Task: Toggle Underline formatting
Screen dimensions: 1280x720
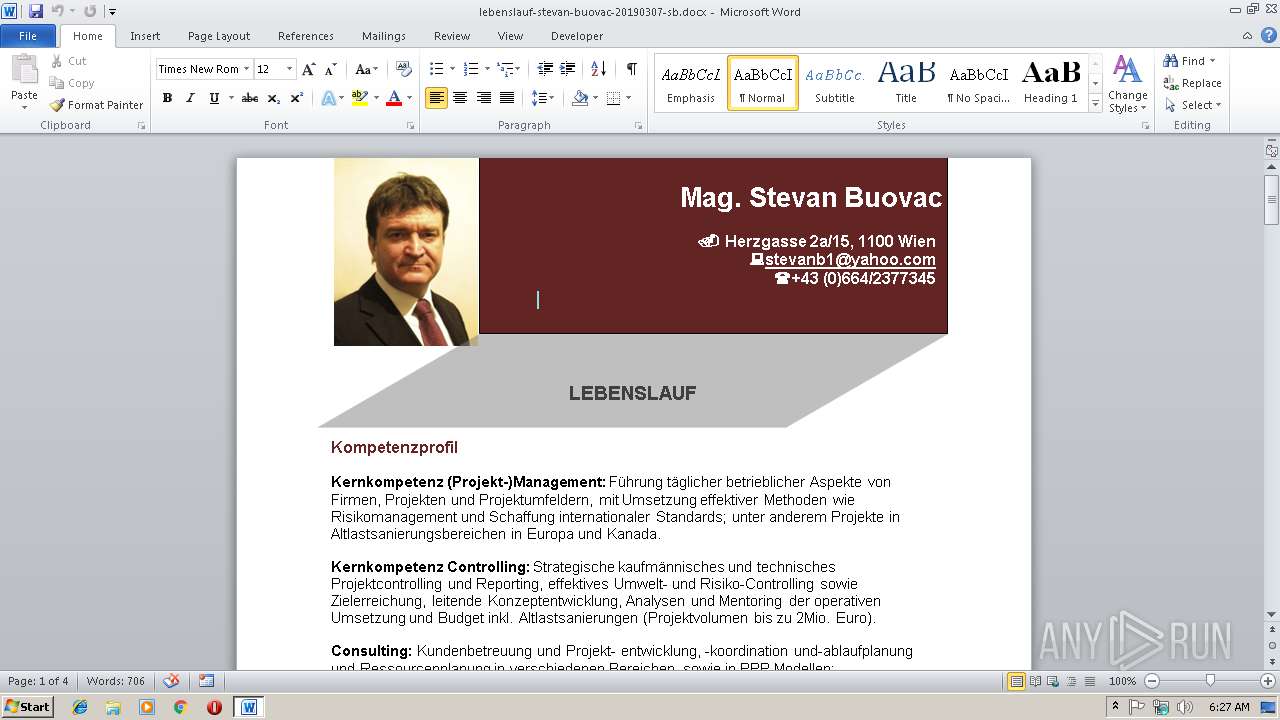Action: click(x=214, y=98)
